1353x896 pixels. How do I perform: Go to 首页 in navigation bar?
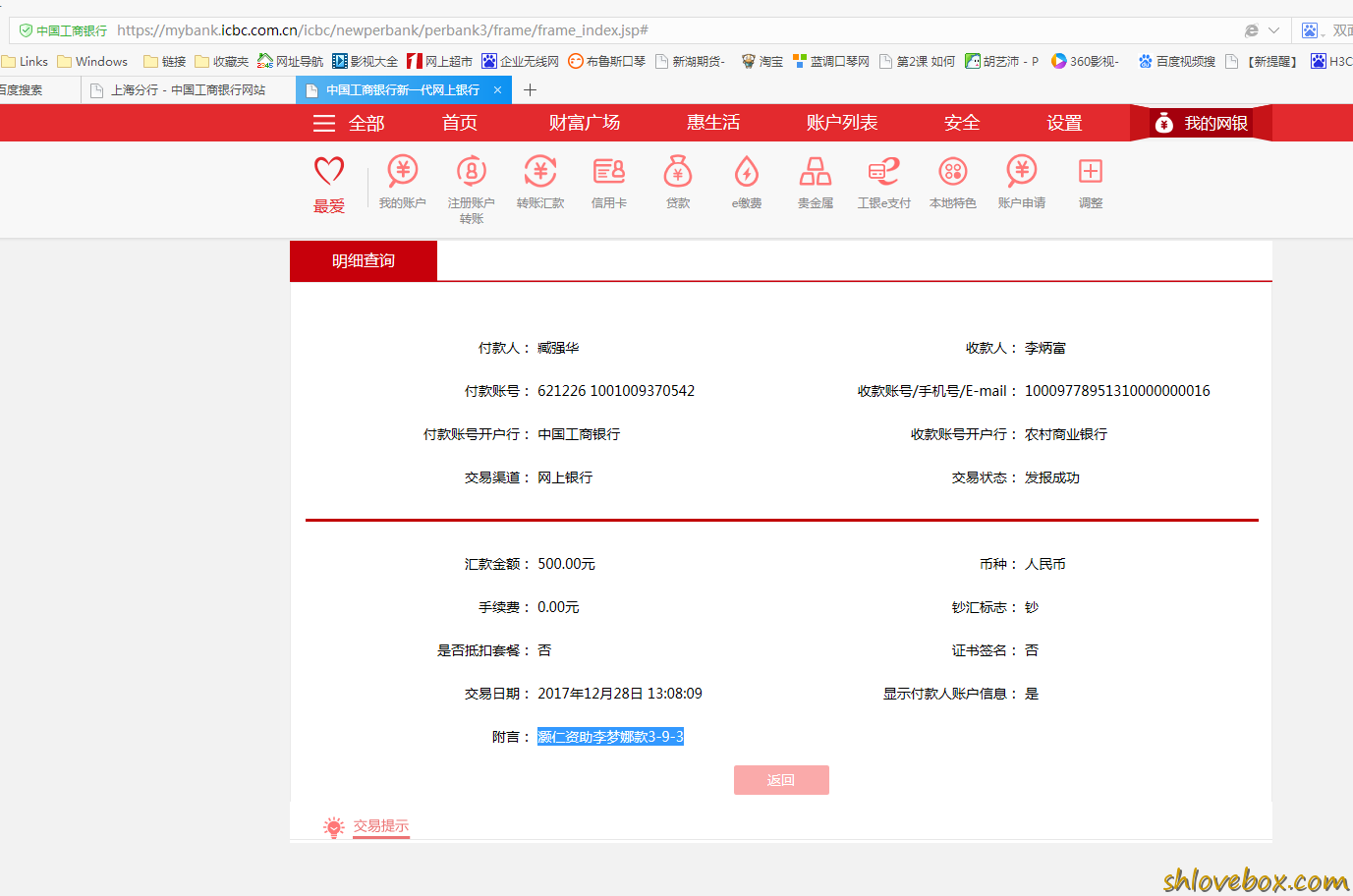(x=460, y=123)
